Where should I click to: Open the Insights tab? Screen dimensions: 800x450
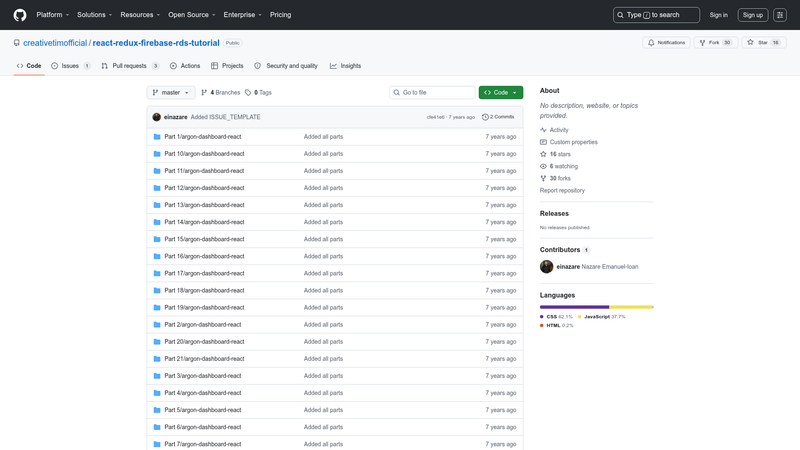point(345,66)
